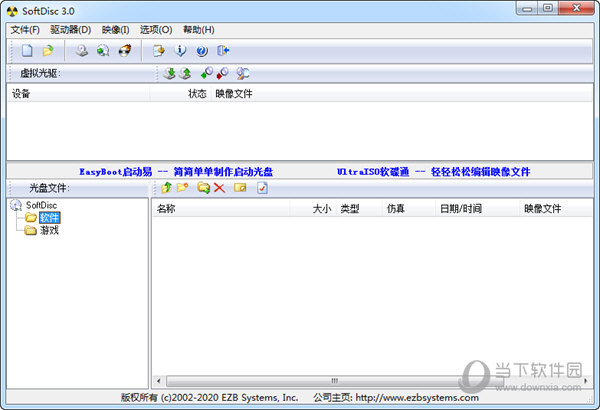
Task: Click the virtual drive disc icon
Action: click(82, 51)
